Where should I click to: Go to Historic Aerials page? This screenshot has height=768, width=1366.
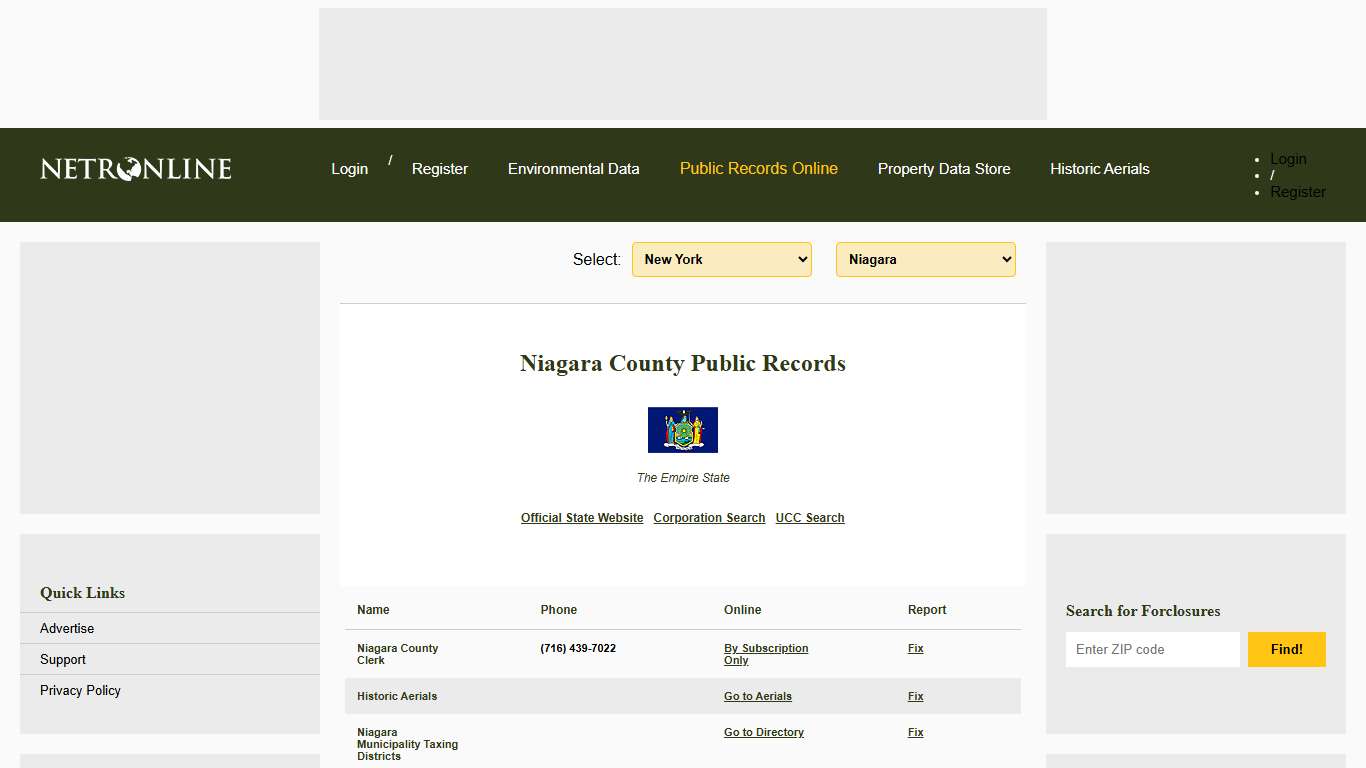click(1099, 168)
